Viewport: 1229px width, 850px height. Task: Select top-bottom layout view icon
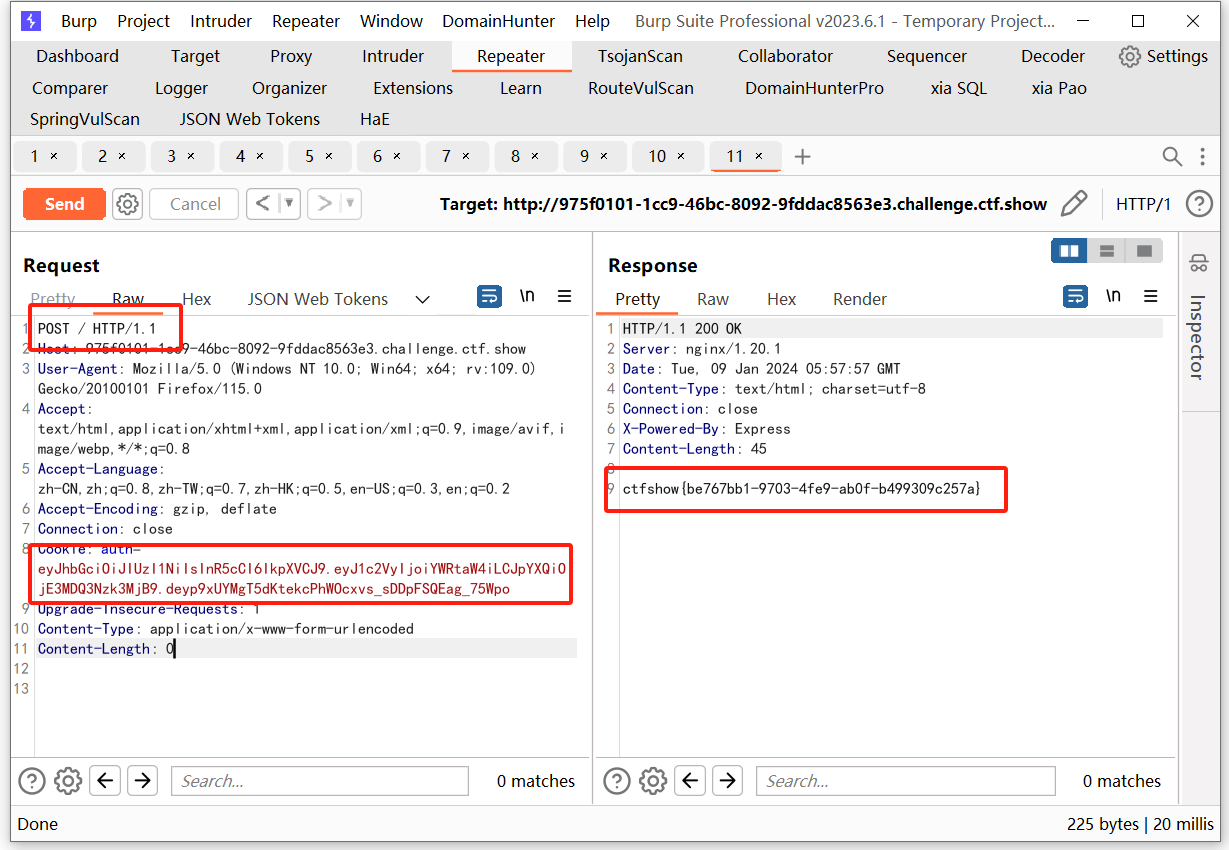1107,251
